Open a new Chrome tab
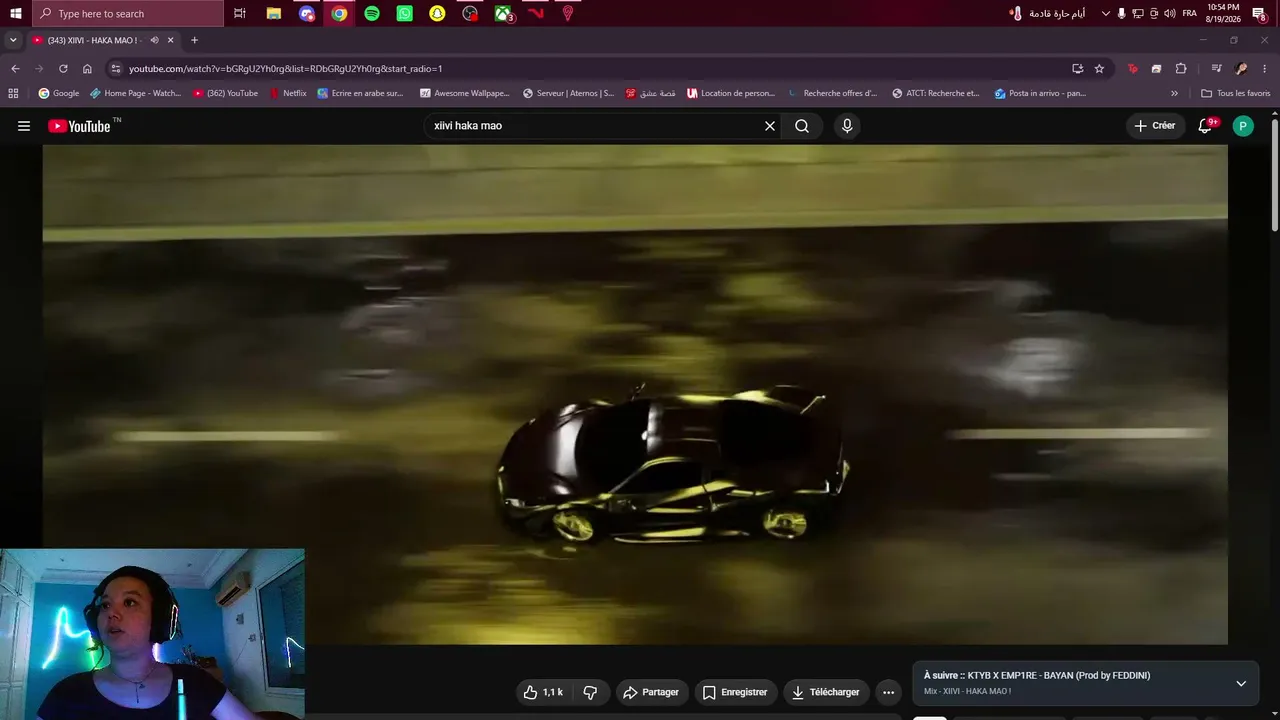This screenshot has width=1280, height=720. (194, 40)
